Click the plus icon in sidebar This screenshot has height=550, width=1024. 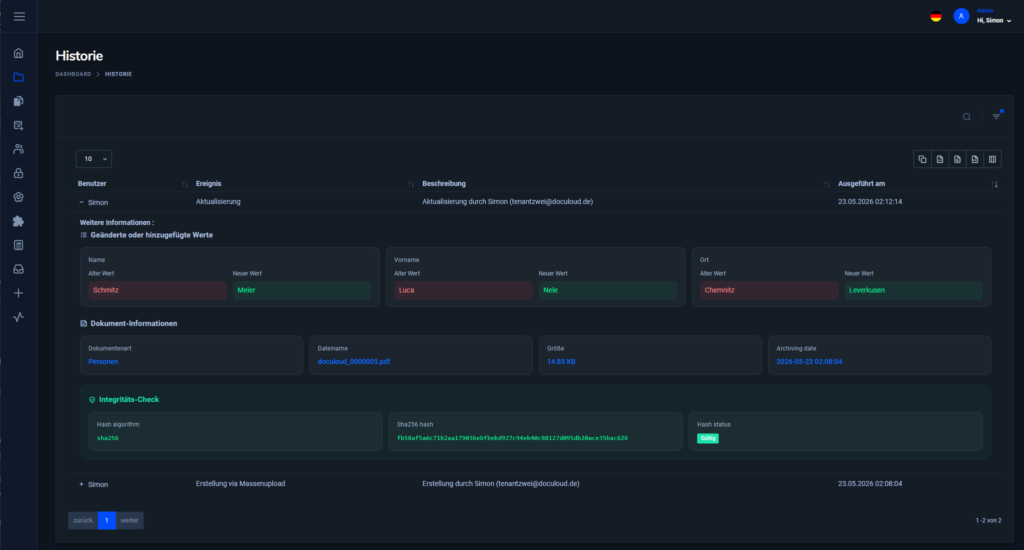coord(18,293)
